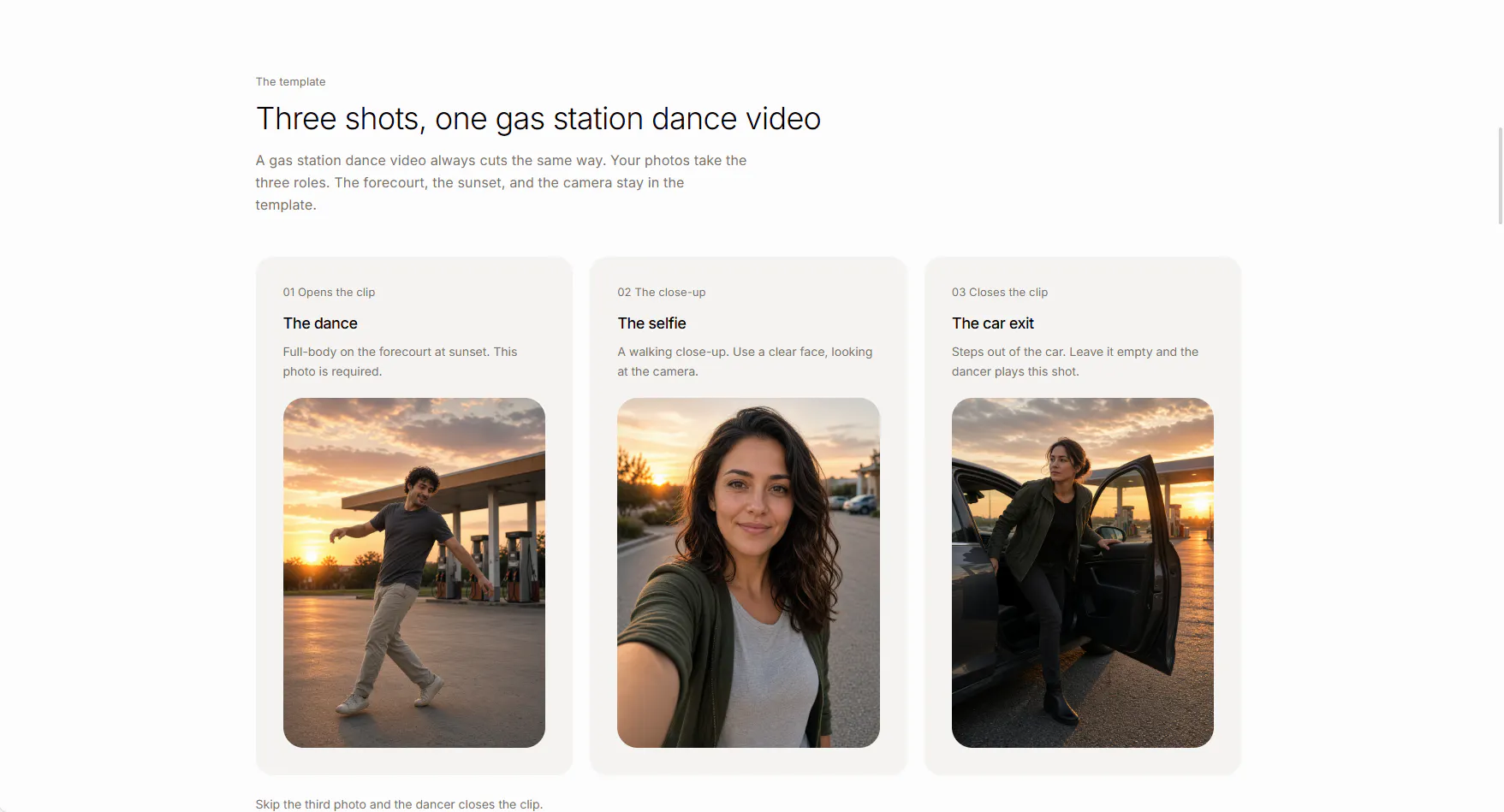Click text 'Full-body on the forecourt at sunset'

[386, 352]
